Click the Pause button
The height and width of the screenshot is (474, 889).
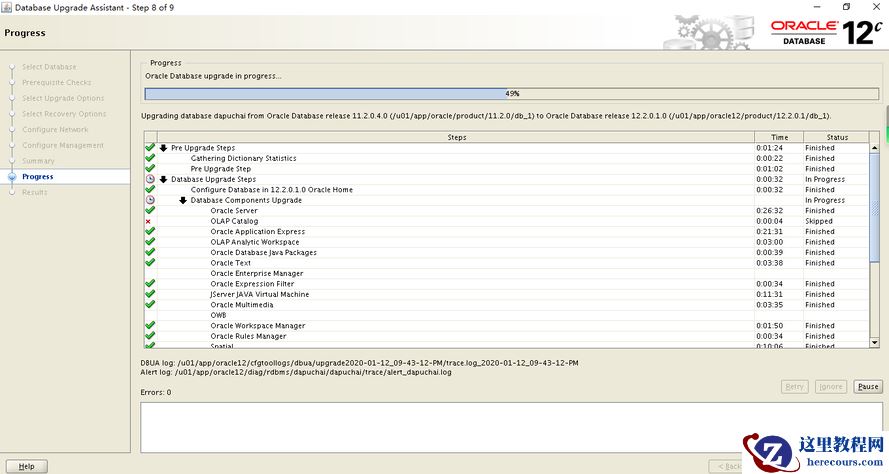[868, 387]
